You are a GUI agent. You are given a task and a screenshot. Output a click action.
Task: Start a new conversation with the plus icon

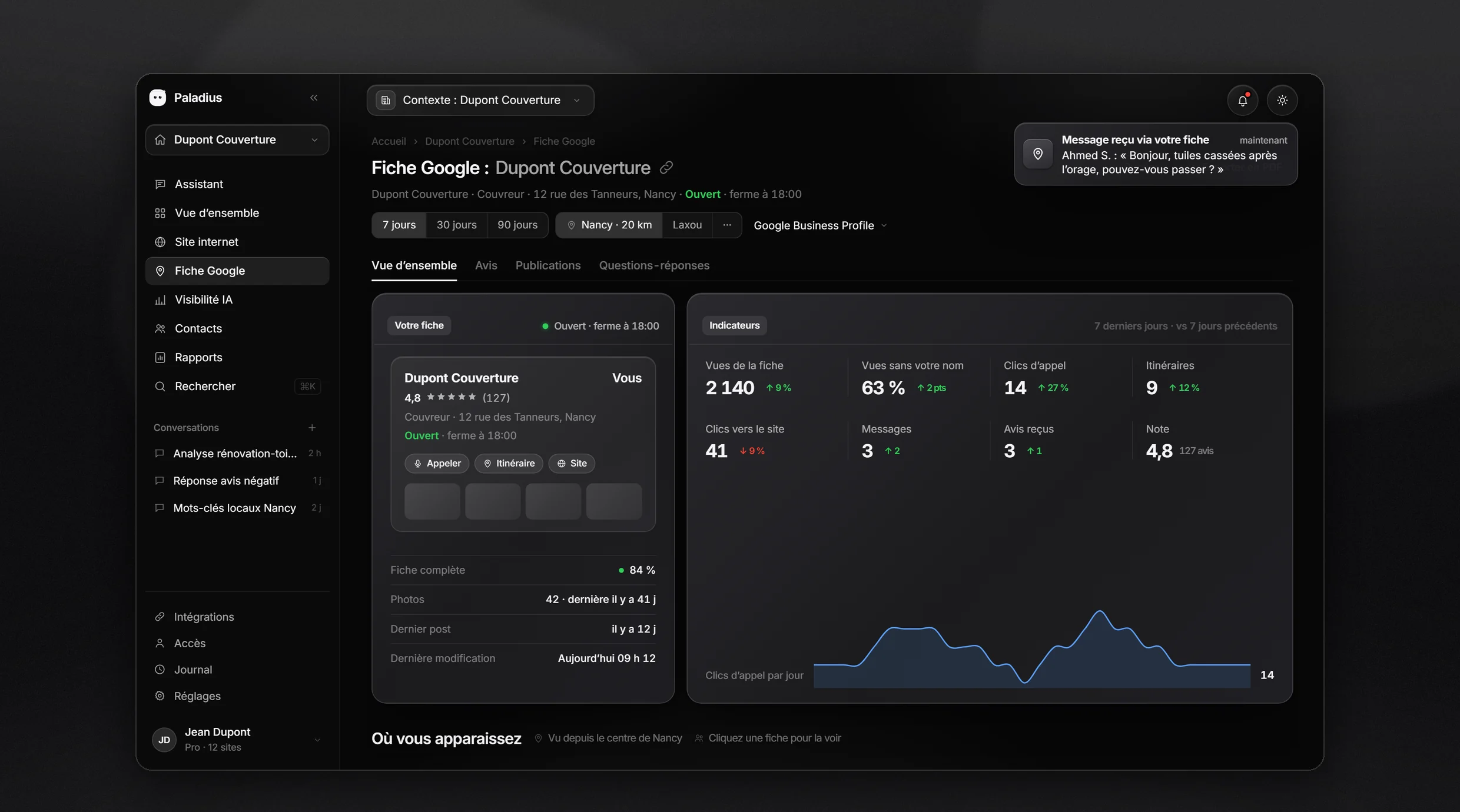point(312,428)
